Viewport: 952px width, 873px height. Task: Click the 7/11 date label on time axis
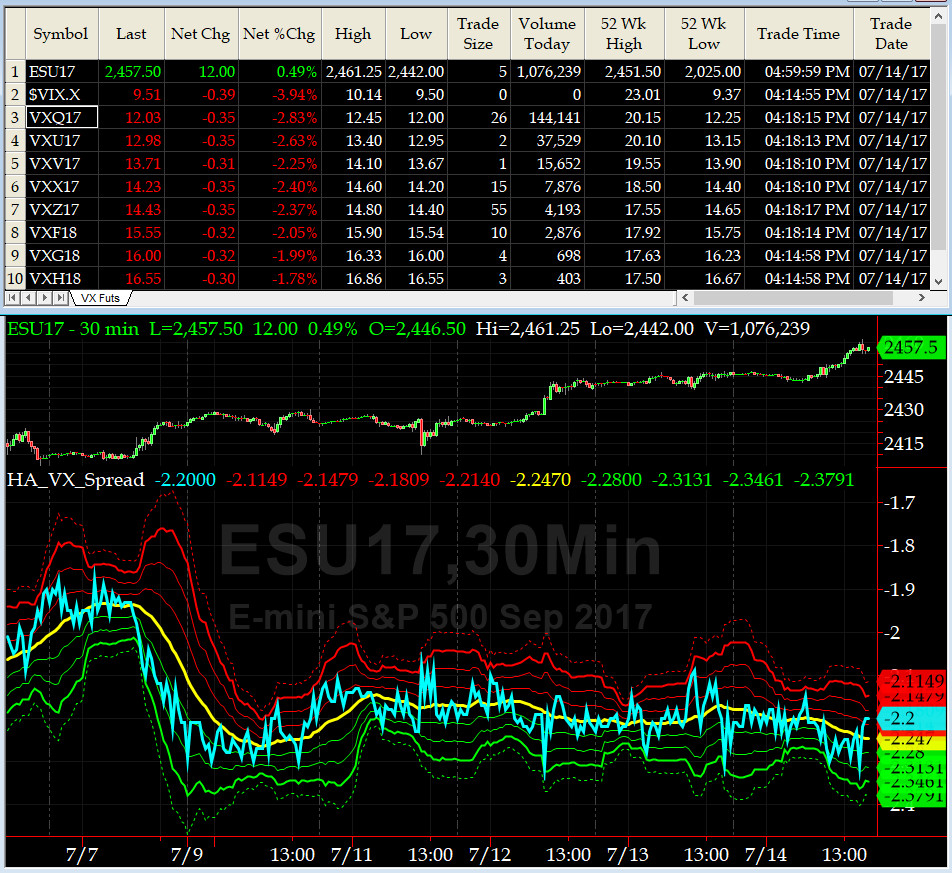click(352, 855)
